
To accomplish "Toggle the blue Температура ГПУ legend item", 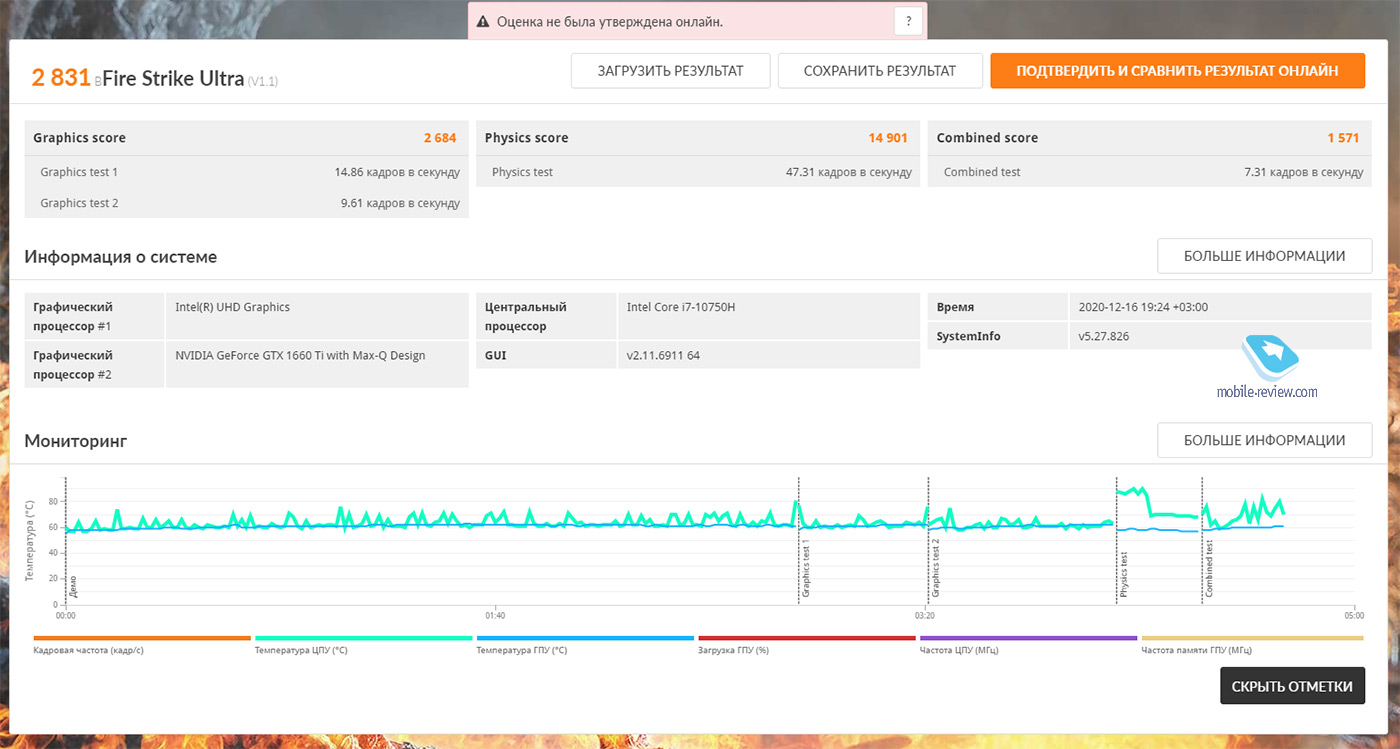I will coord(586,644).
